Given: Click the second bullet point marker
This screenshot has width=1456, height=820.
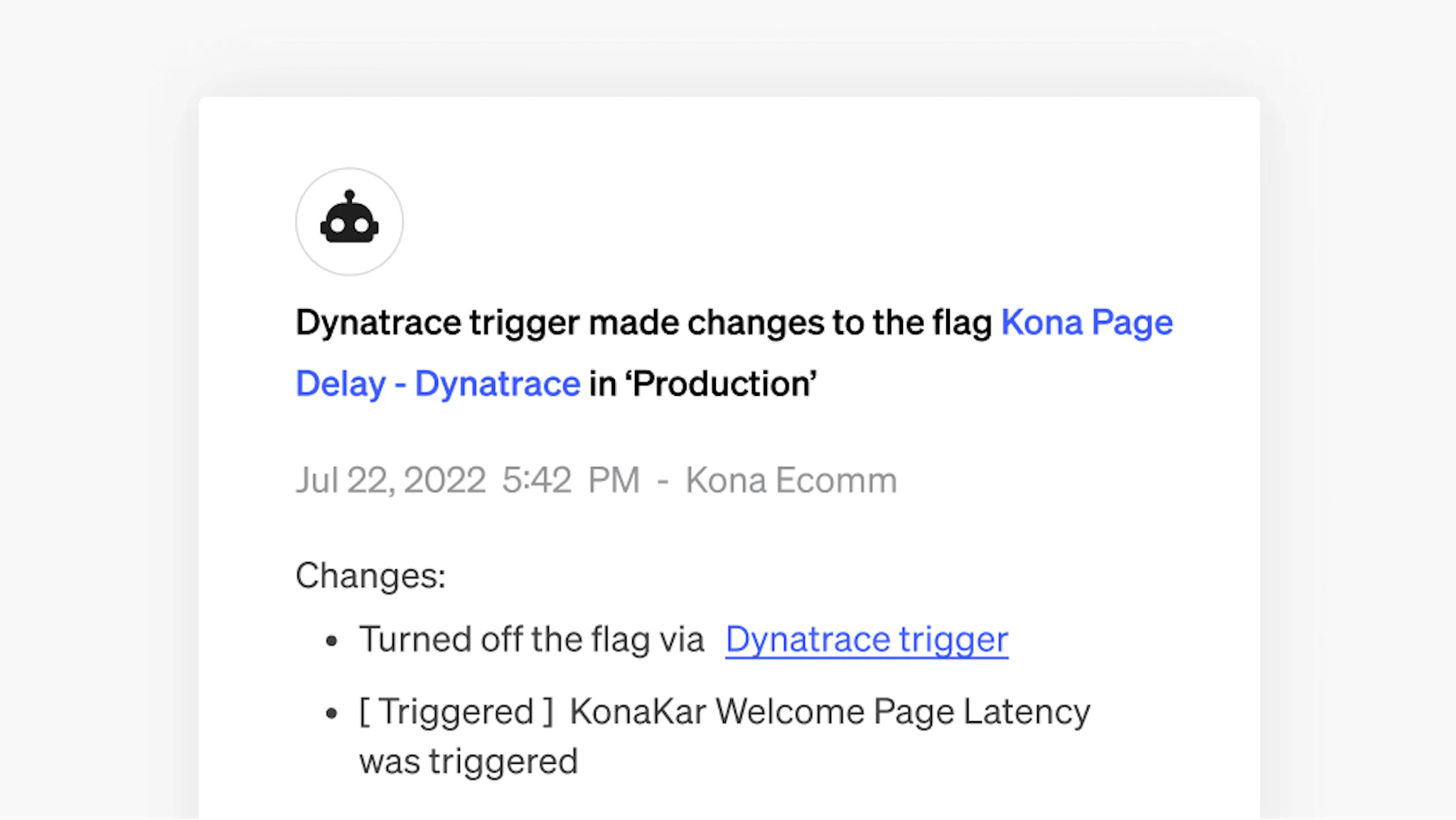Looking at the screenshot, I should click(331, 713).
